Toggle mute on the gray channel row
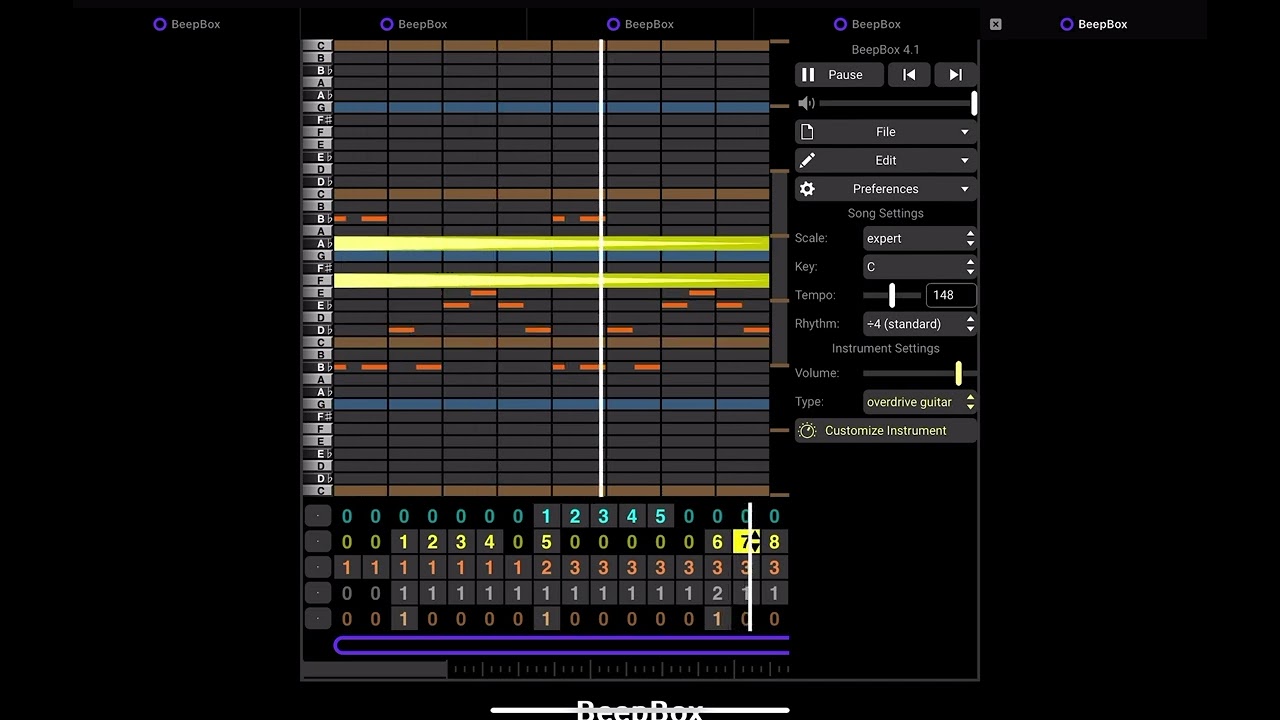 pos(317,594)
